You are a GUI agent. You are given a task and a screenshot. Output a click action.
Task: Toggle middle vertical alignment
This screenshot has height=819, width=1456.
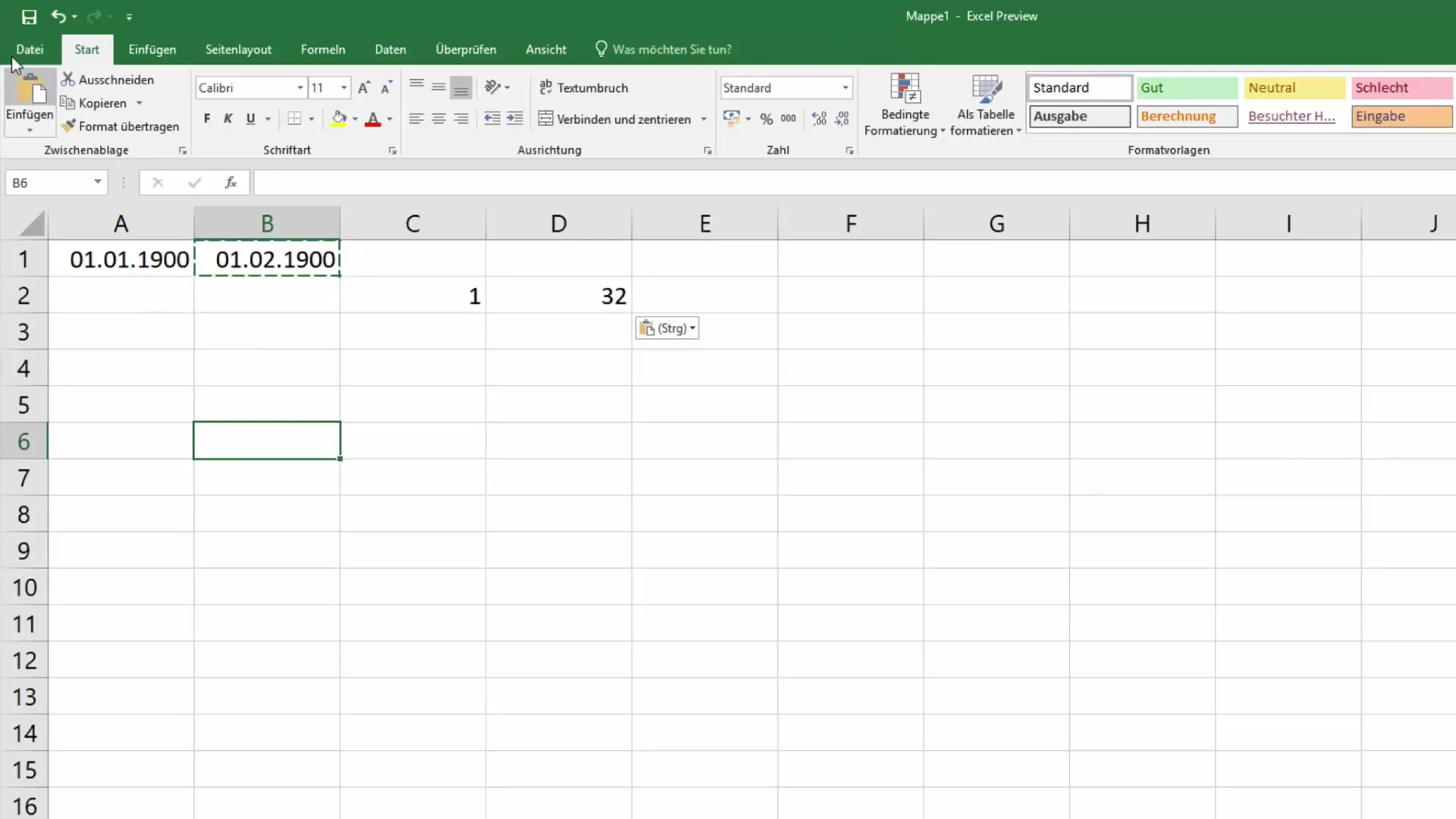point(438,86)
